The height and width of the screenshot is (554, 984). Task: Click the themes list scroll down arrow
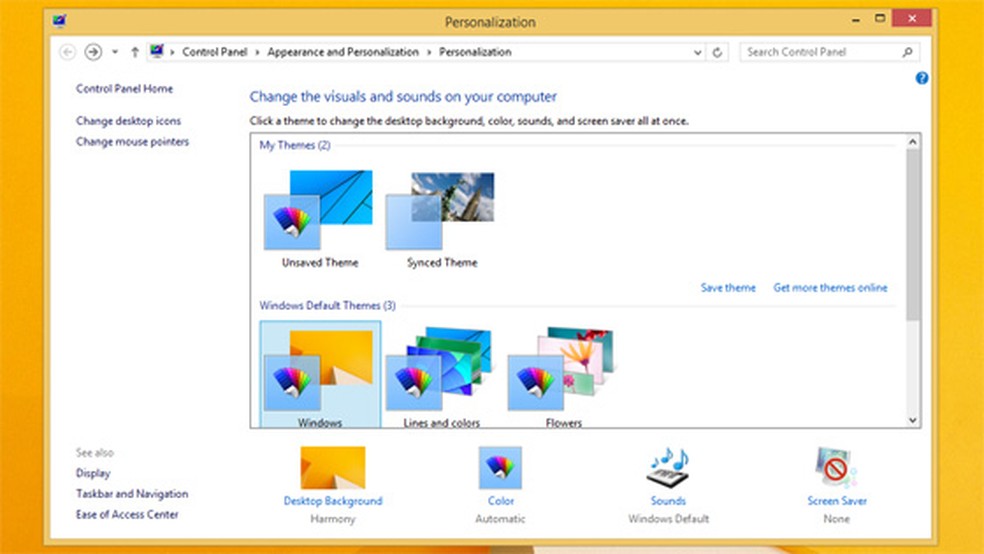pyautogui.click(x=912, y=420)
